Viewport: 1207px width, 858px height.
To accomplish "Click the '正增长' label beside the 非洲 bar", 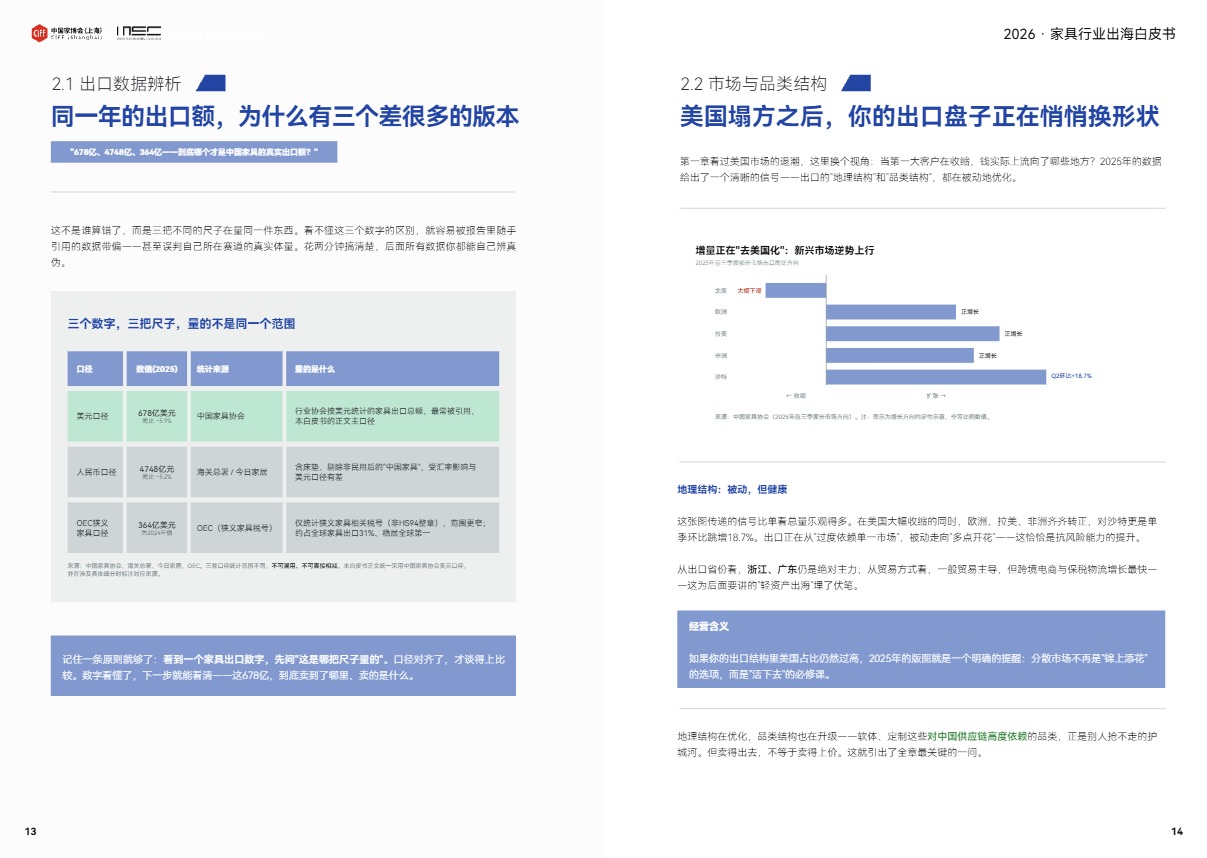I will tap(987, 355).
